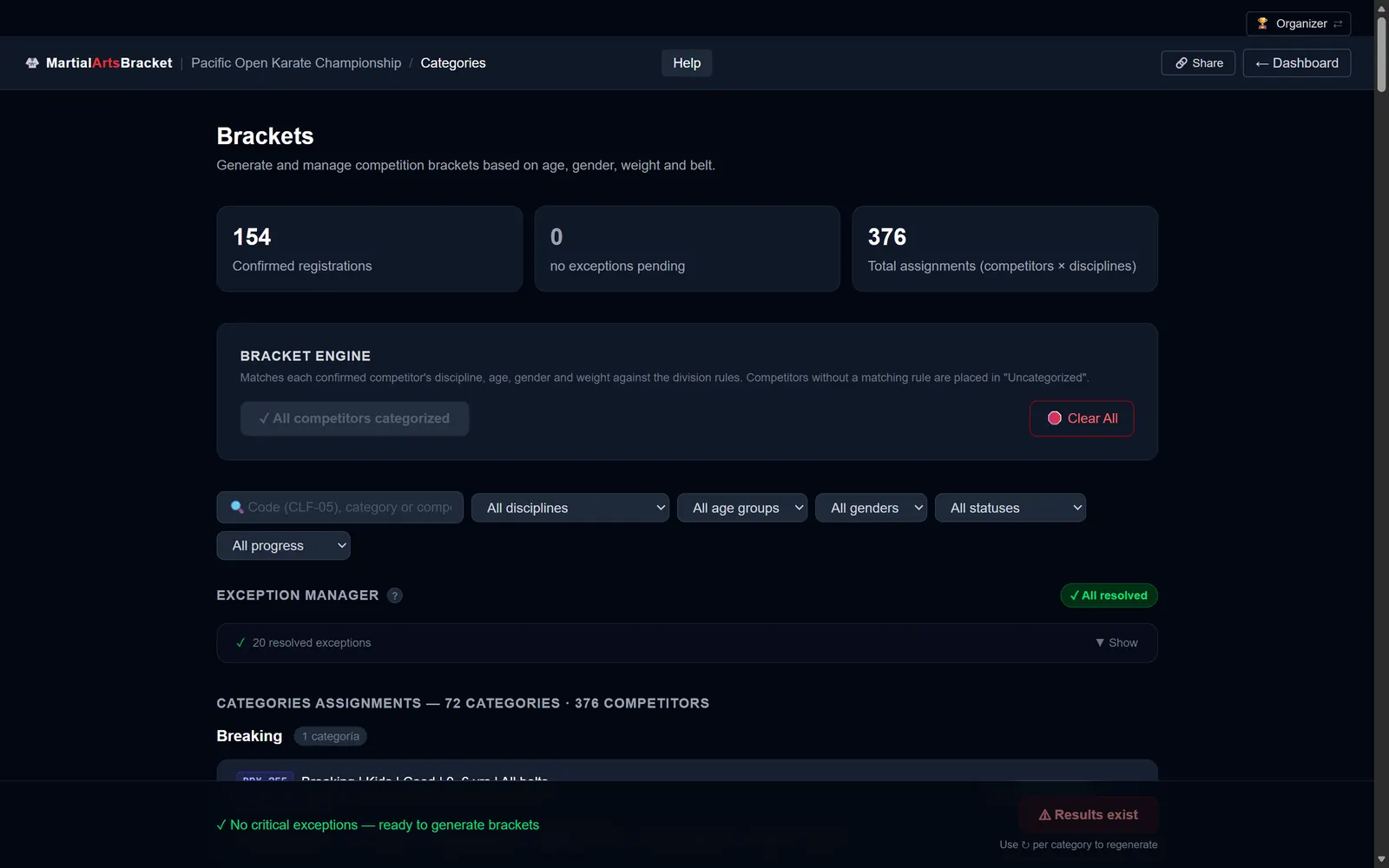This screenshot has height=868, width=1389.
Task: Open the All statuses dropdown
Action: tap(1010, 508)
